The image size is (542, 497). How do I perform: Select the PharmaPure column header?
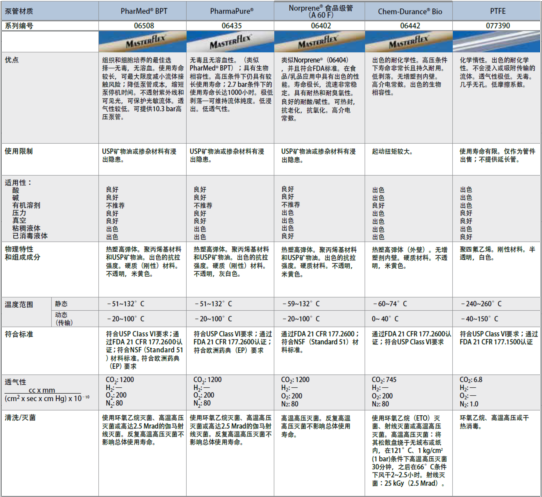coord(232,11)
